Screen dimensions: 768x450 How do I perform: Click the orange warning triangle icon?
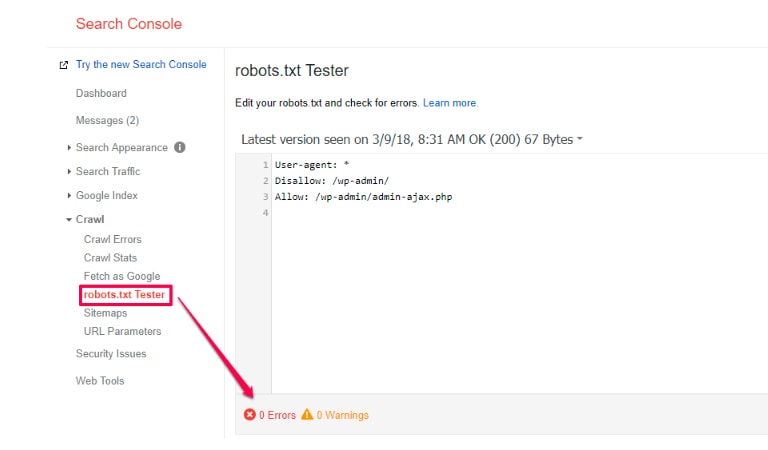tap(307, 414)
